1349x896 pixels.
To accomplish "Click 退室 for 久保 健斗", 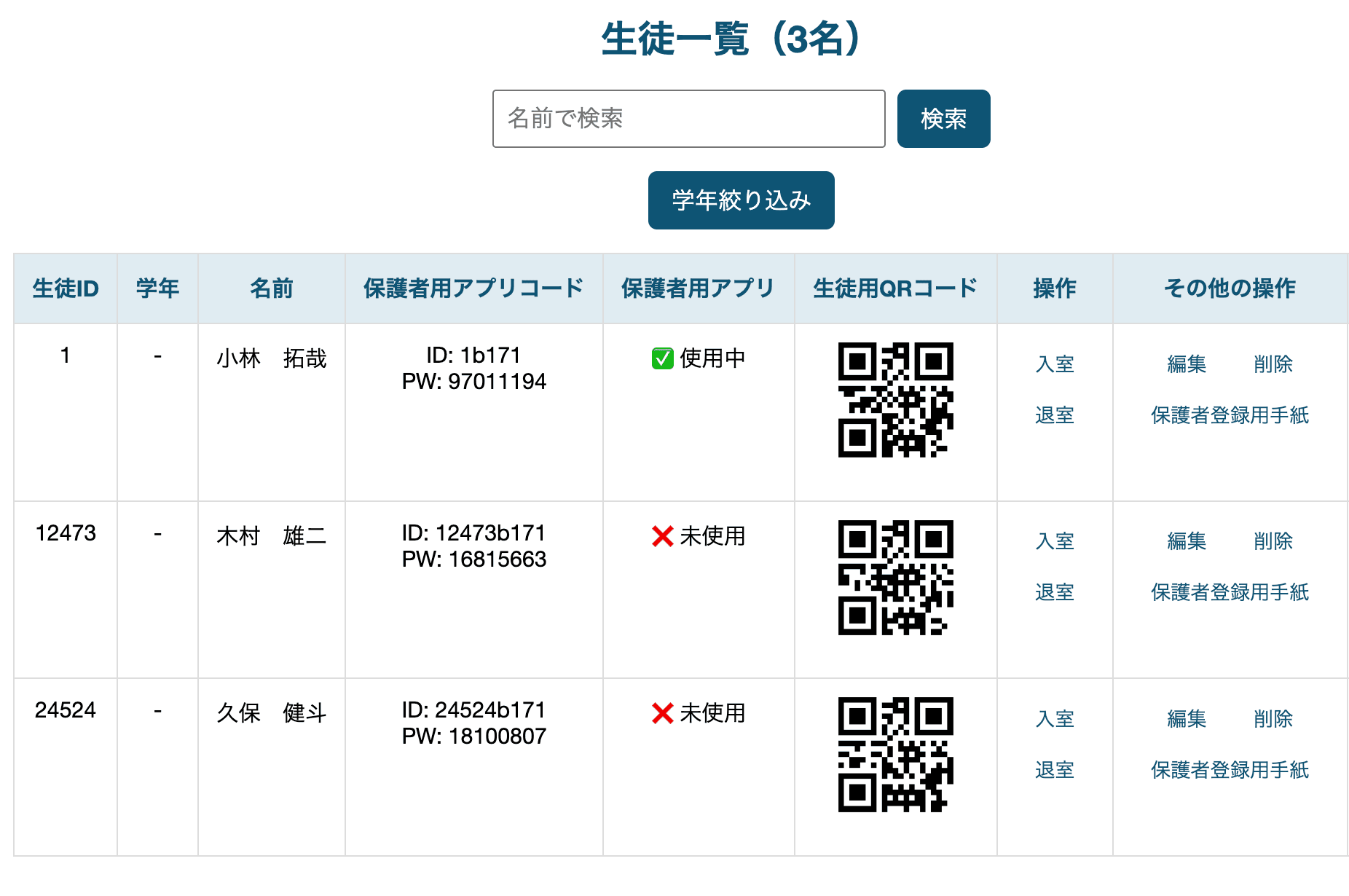I will coord(1055,770).
